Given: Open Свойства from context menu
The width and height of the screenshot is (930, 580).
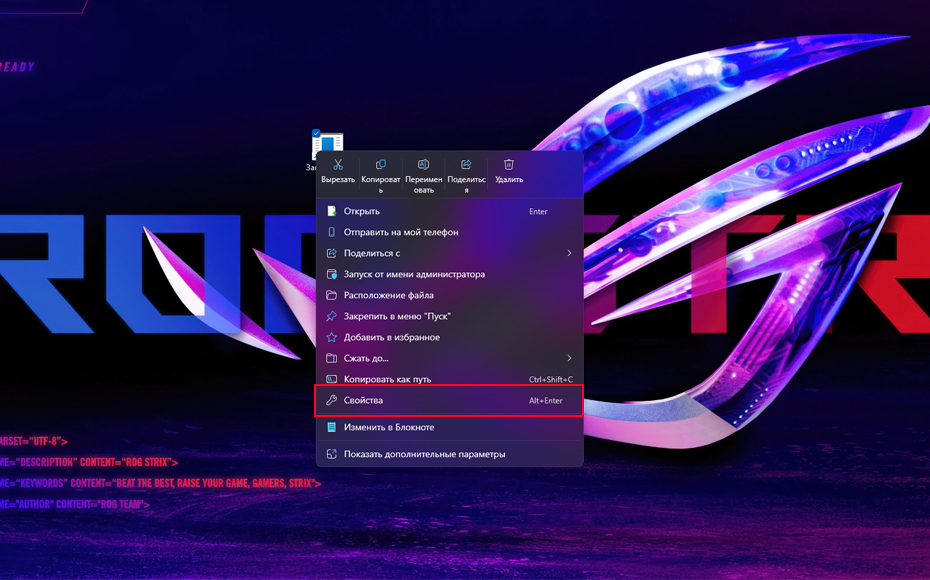Looking at the screenshot, I should point(450,400).
